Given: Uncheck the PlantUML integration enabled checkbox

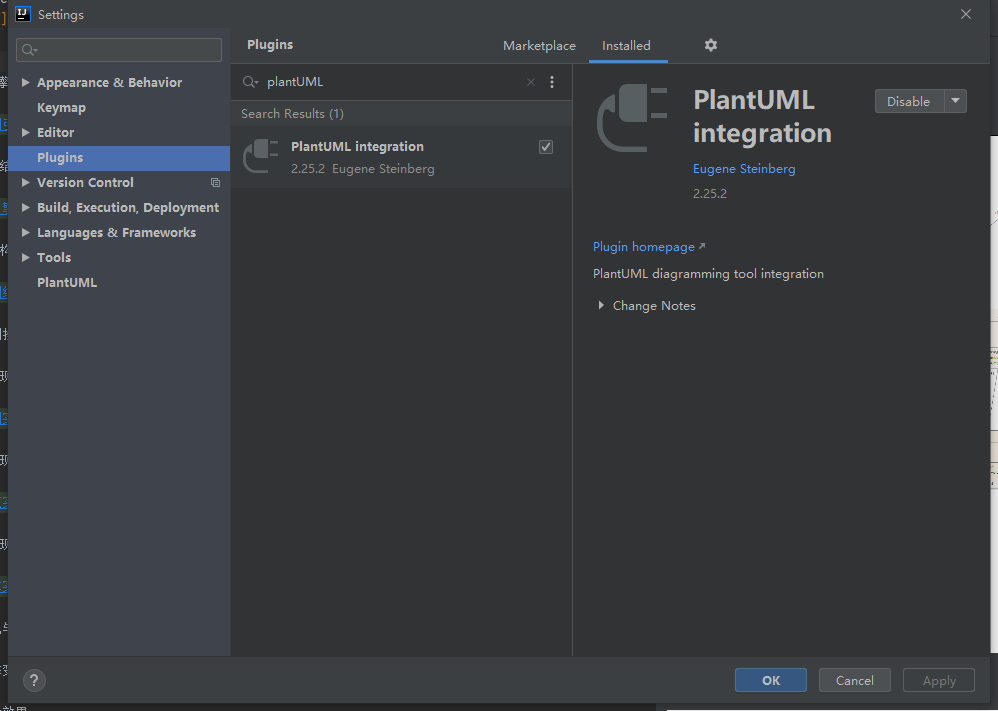Looking at the screenshot, I should 546,147.
